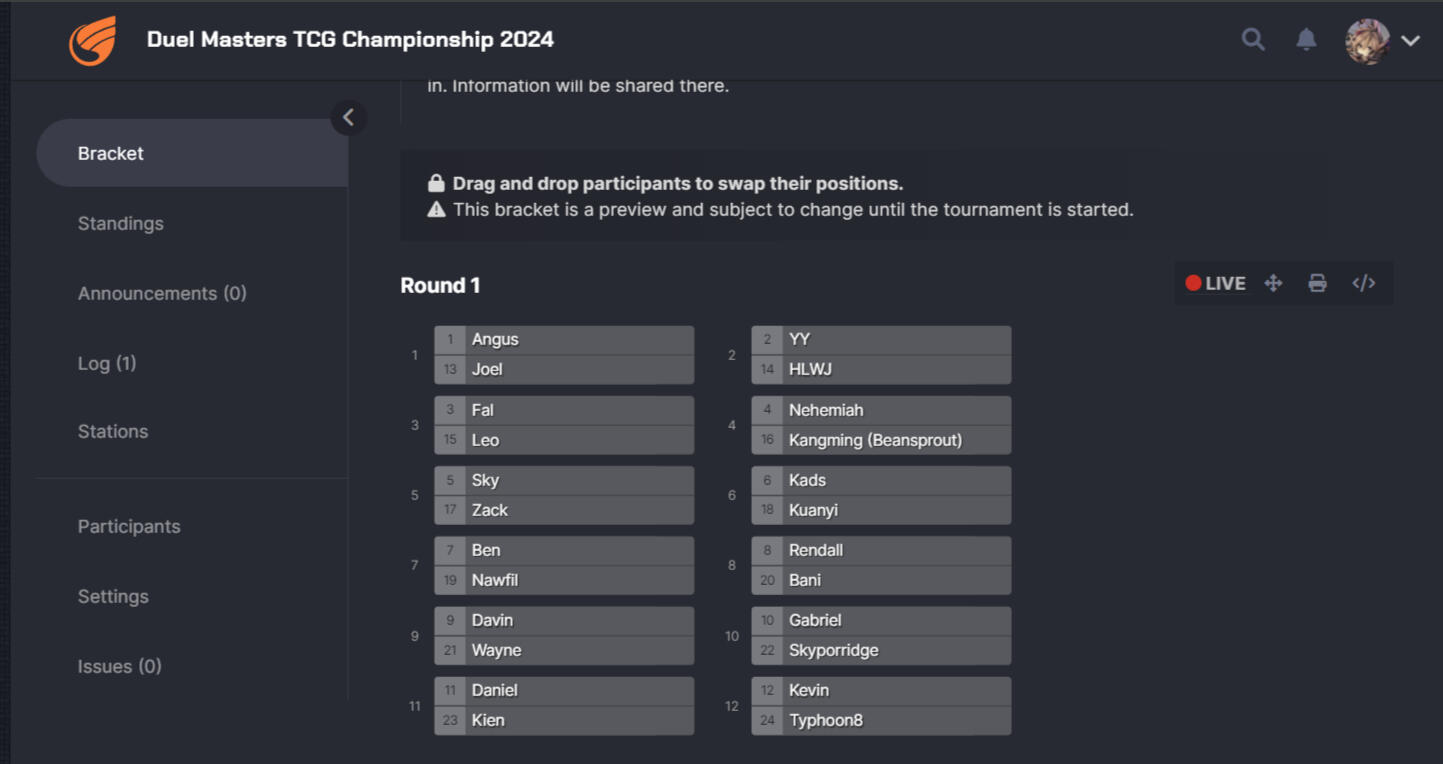Print the bracket via printer icon
Viewport: 1443px width, 764px height.
[x=1317, y=283]
